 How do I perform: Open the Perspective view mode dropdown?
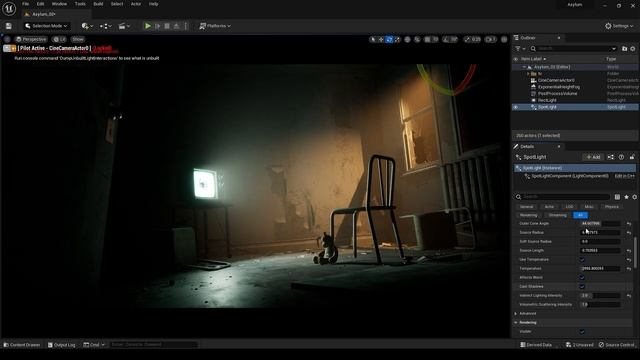coord(31,39)
